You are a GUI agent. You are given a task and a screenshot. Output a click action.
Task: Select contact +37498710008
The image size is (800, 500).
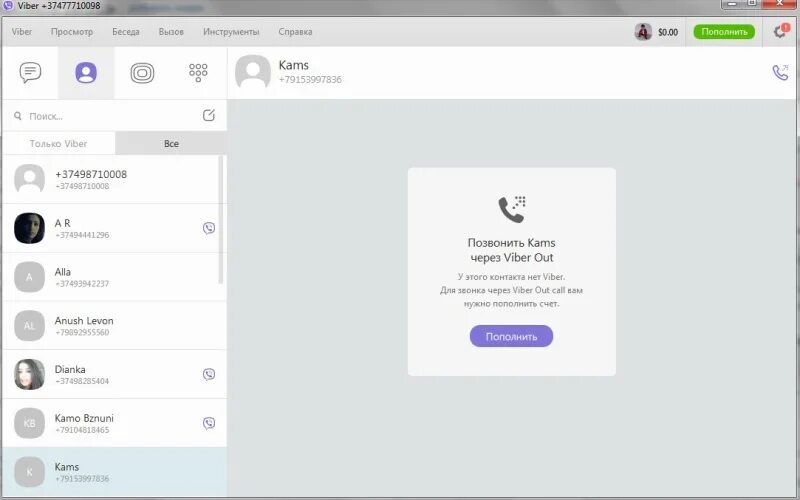[114, 180]
